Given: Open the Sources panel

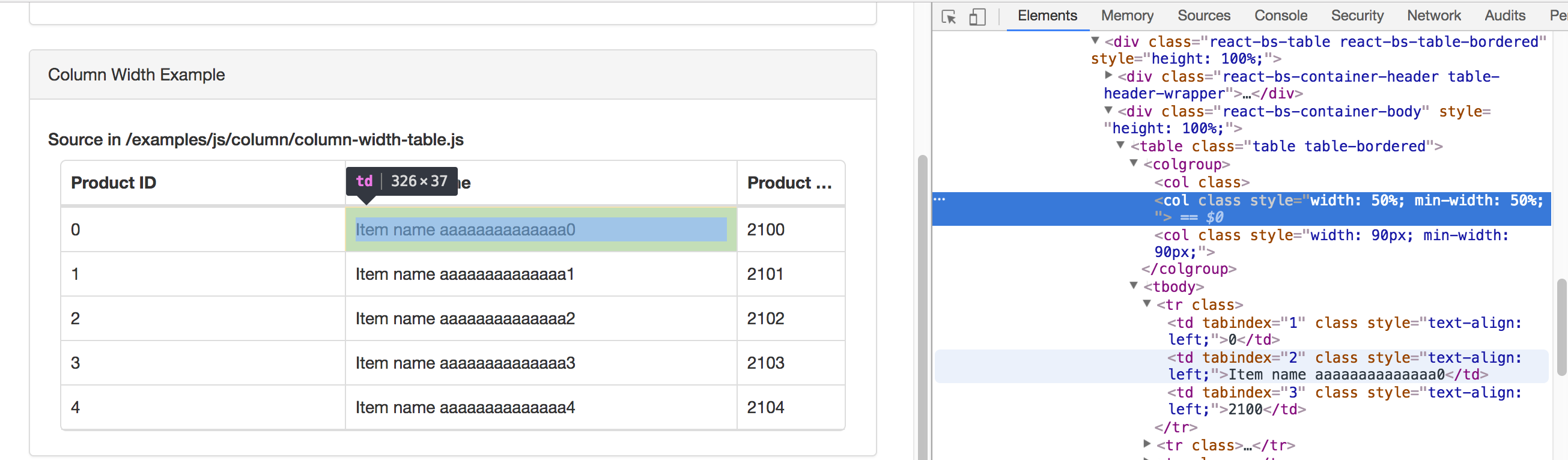Looking at the screenshot, I should point(1204,15).
